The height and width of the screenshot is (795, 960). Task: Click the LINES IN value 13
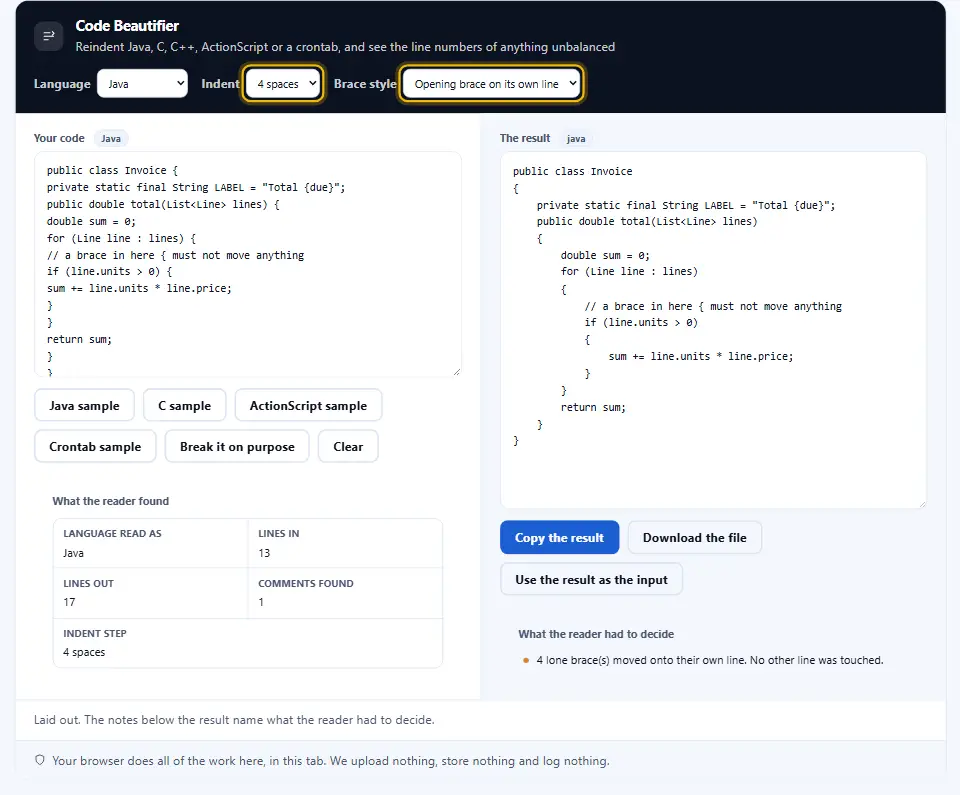click(x=264, y=552)
